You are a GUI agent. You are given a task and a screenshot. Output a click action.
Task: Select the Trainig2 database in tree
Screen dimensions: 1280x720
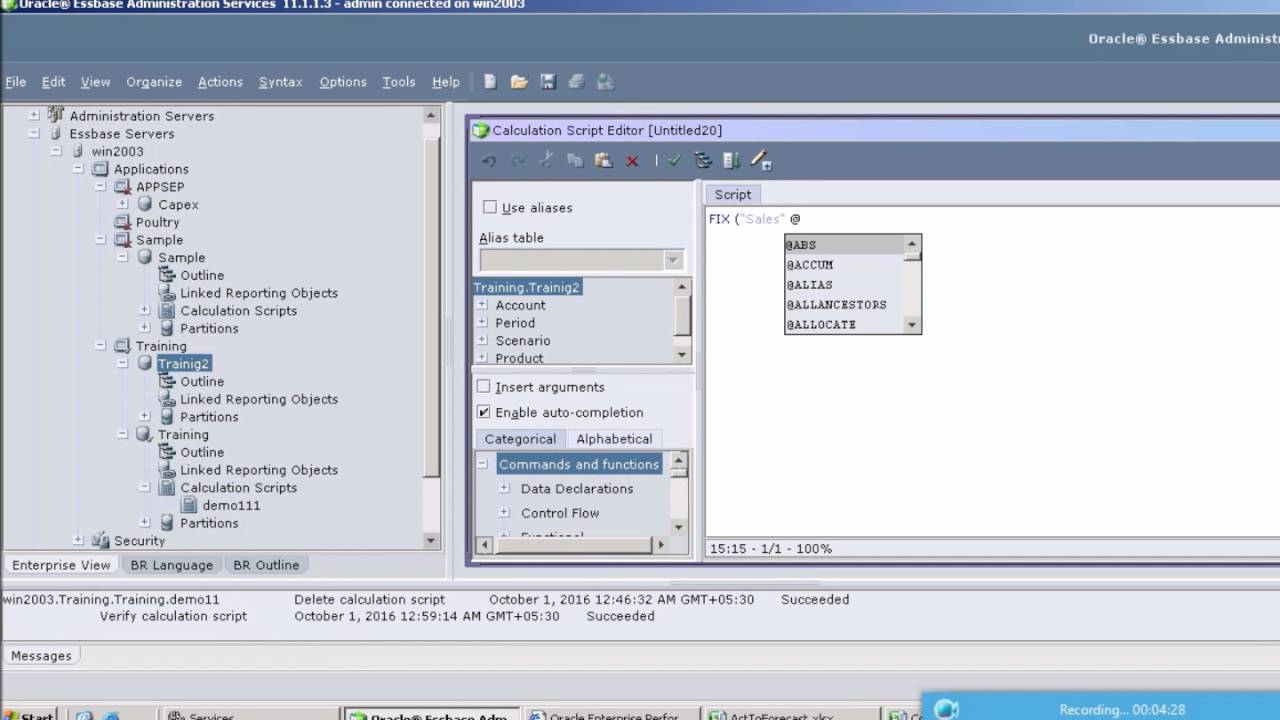183,363
